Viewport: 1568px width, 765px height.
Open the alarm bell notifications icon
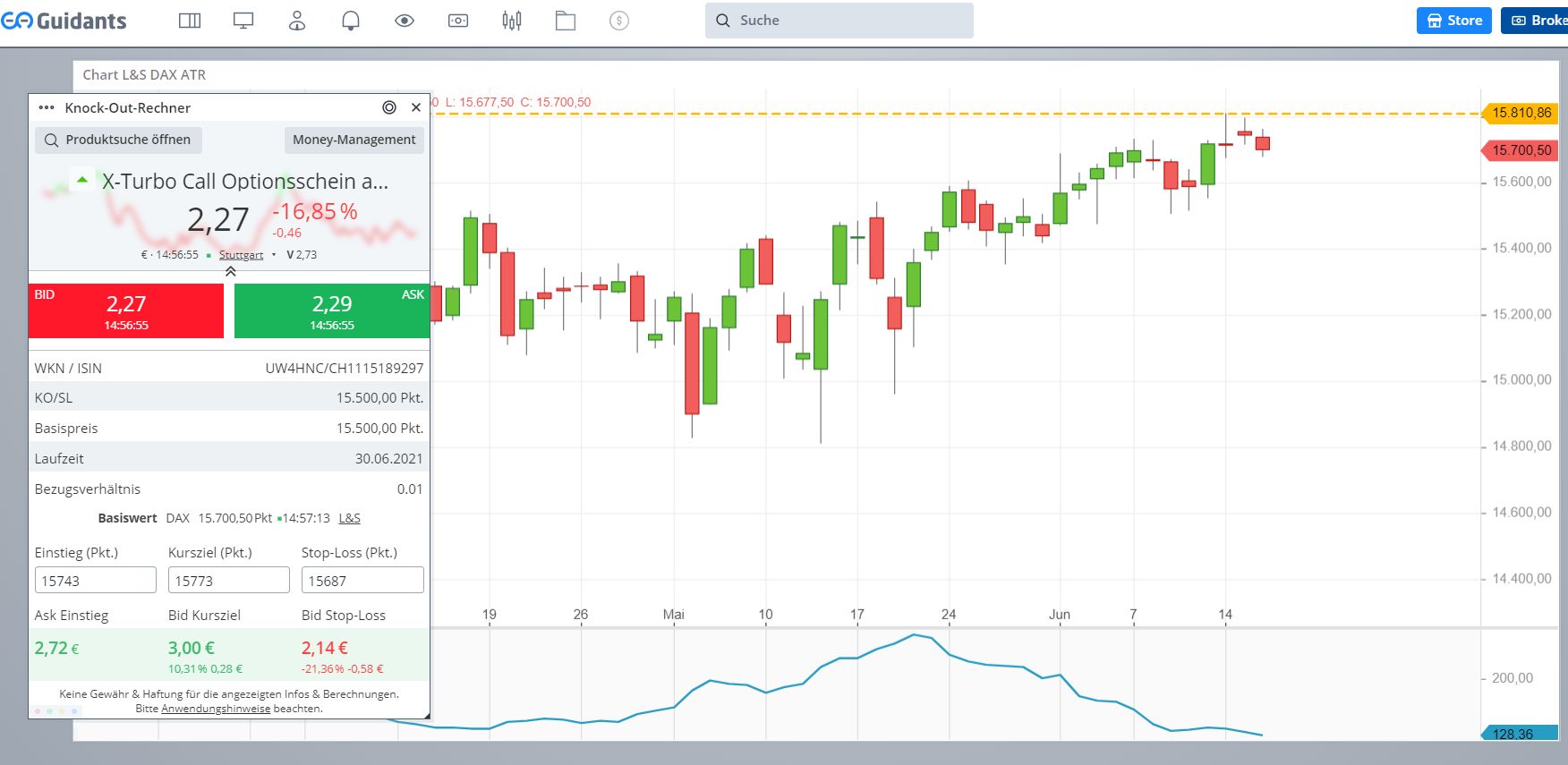click(351, 21)
